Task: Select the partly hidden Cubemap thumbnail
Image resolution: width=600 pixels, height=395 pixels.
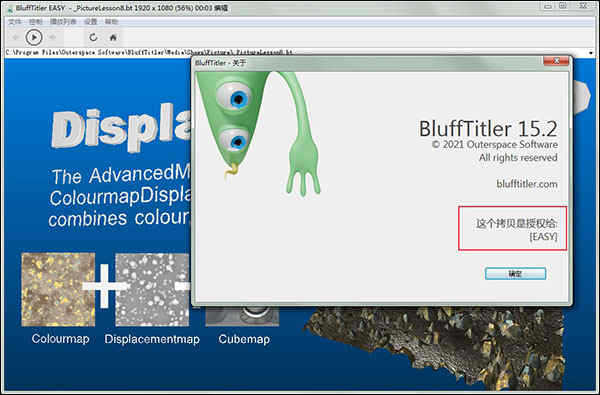Action: (x=242, y=317)
